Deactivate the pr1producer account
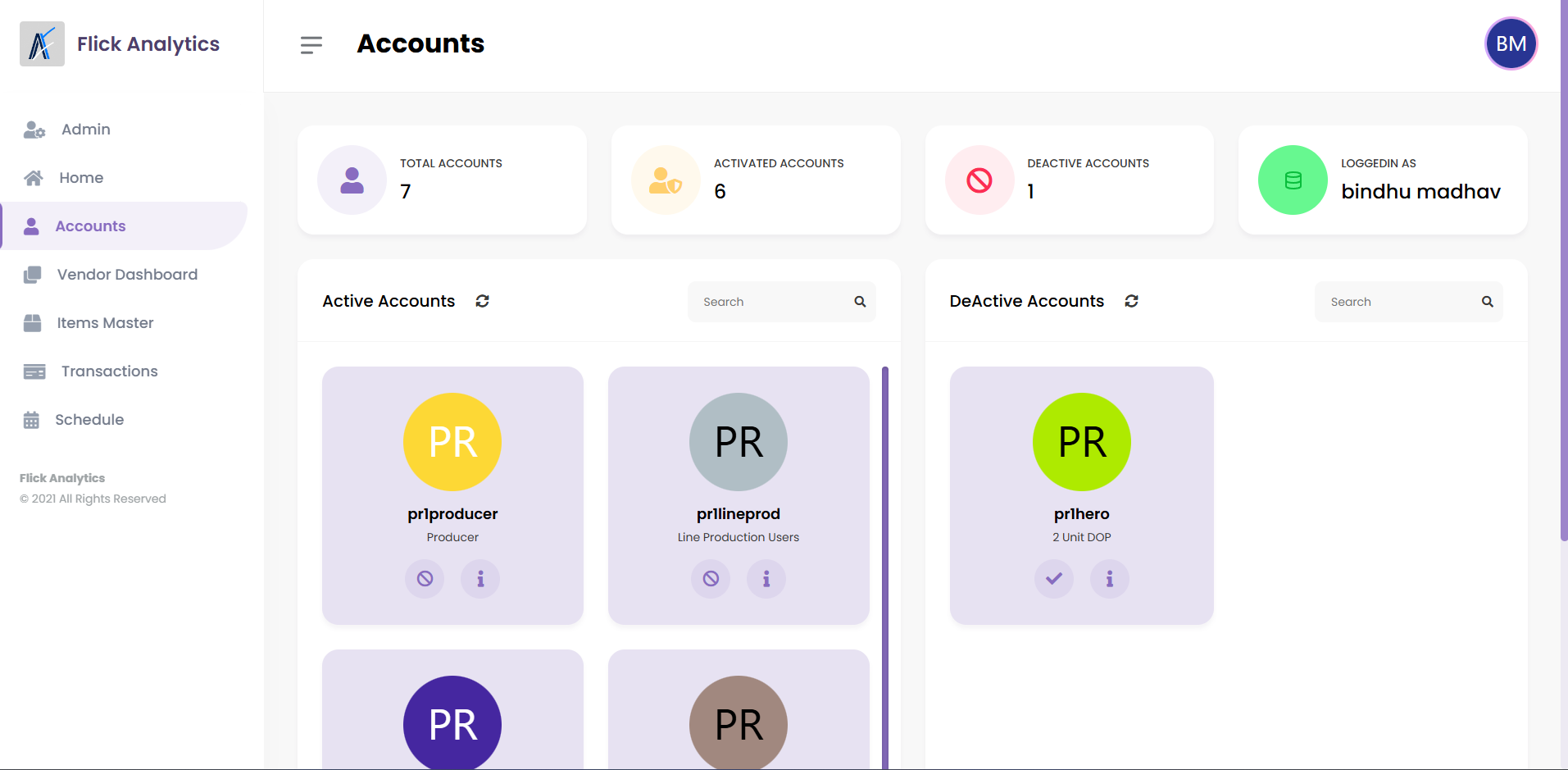Viewport: 1568px width, 770px height. 425,579
